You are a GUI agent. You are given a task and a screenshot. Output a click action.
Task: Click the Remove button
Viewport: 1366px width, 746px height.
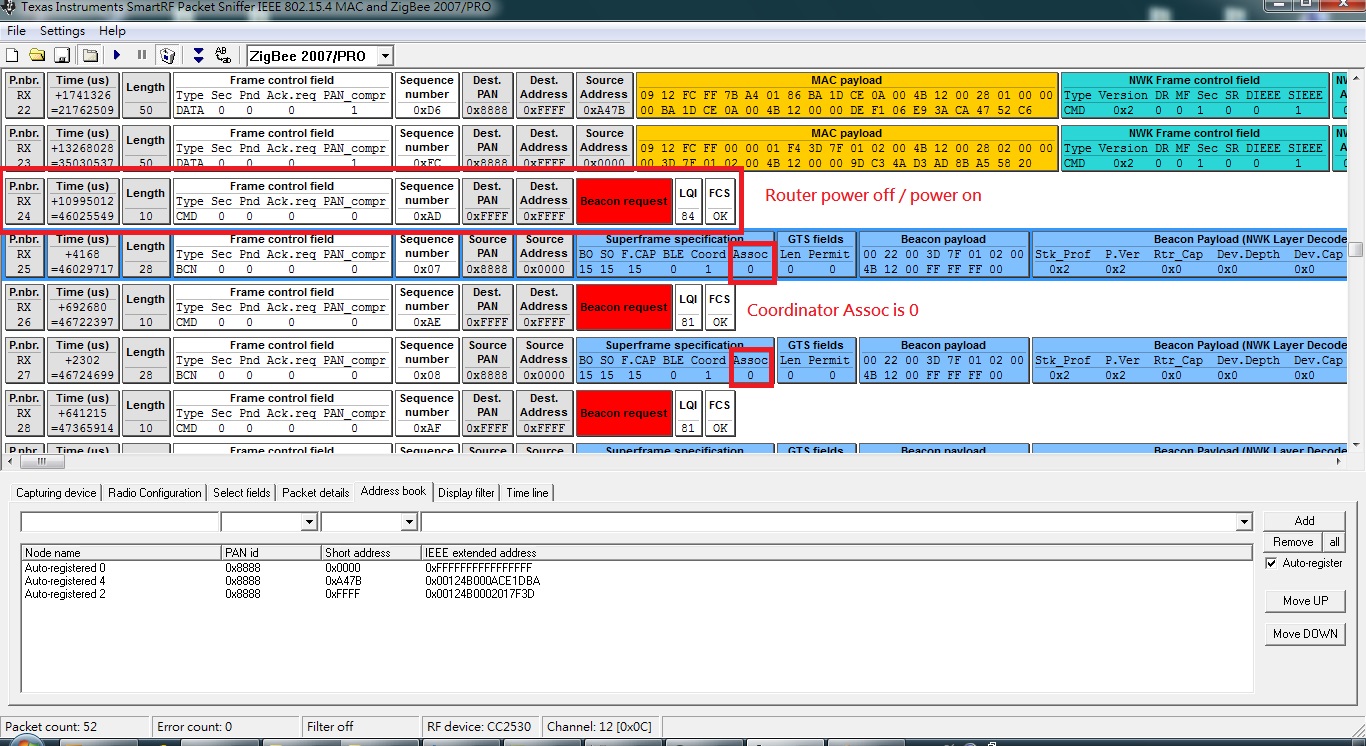coord(1293,542)
